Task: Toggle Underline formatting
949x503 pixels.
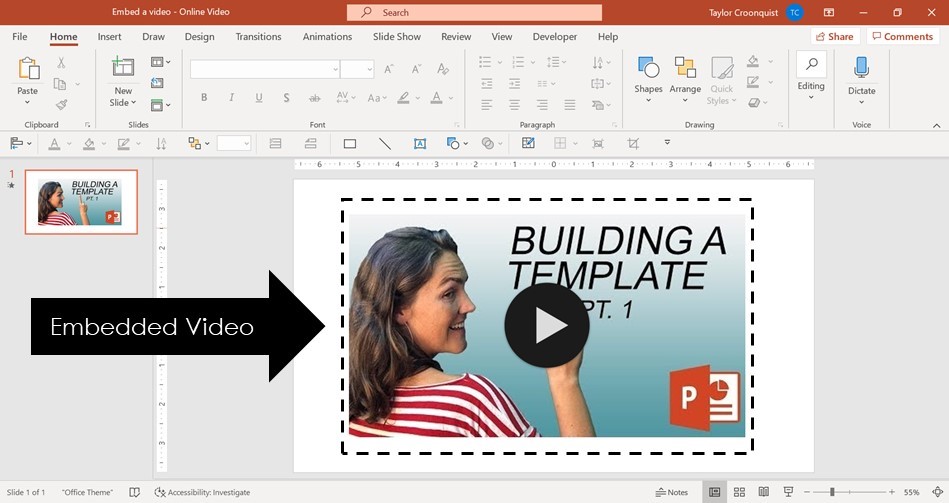Action: pos(259,98)
